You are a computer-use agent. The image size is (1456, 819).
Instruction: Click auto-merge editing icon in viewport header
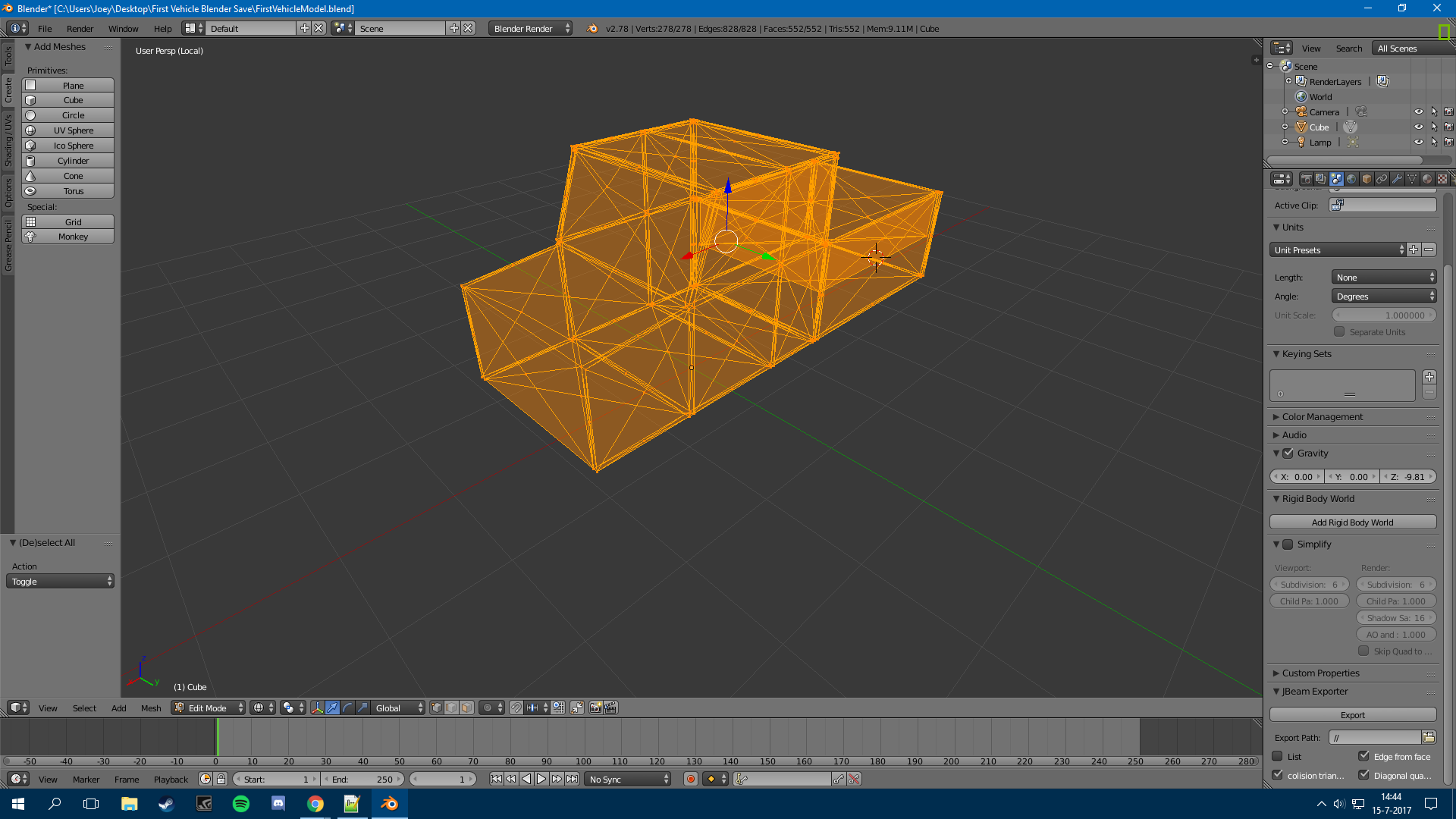(x=577, y=708)
